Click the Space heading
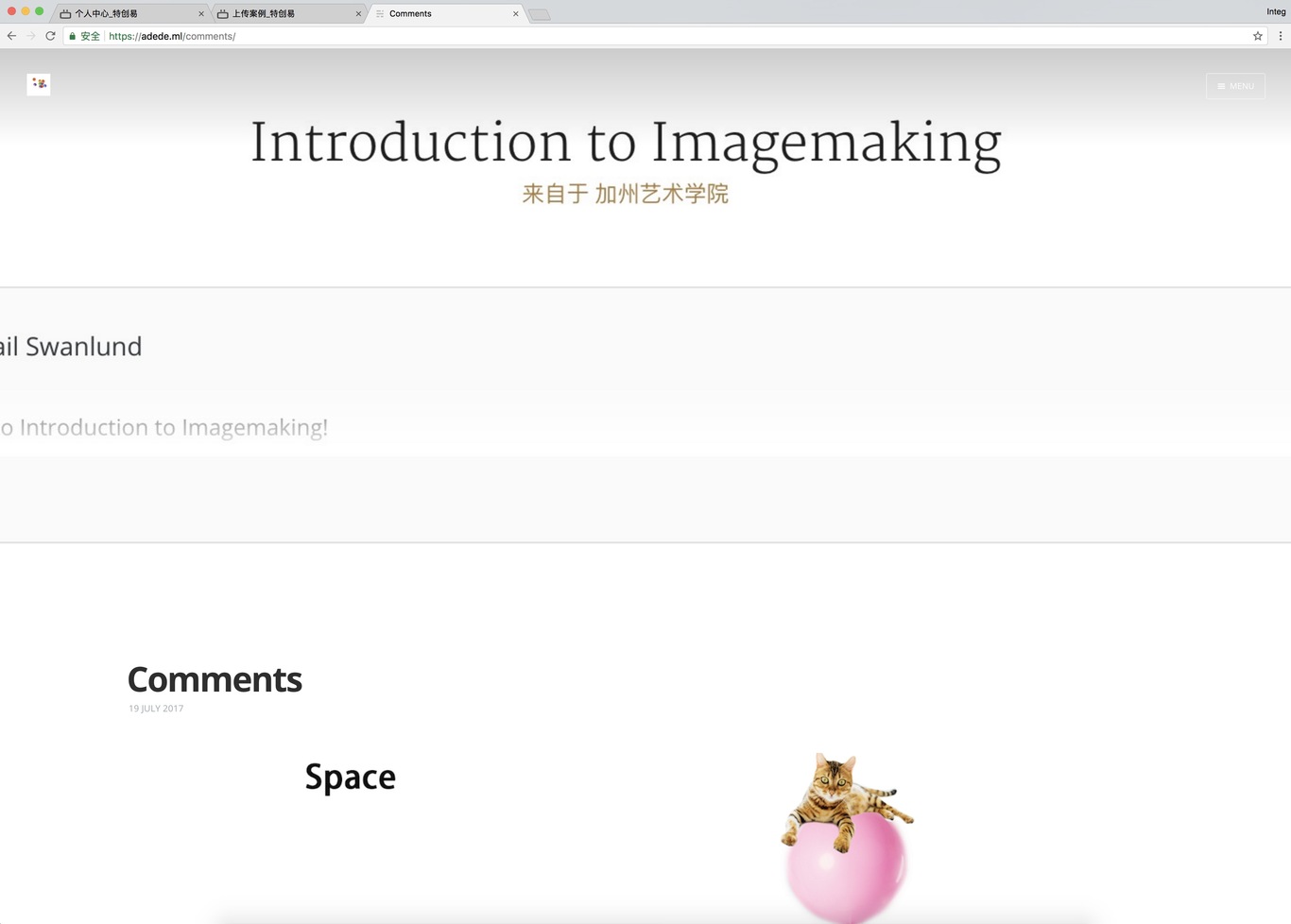This screenshot has height=924, width=1291. (x=350, y=777)
